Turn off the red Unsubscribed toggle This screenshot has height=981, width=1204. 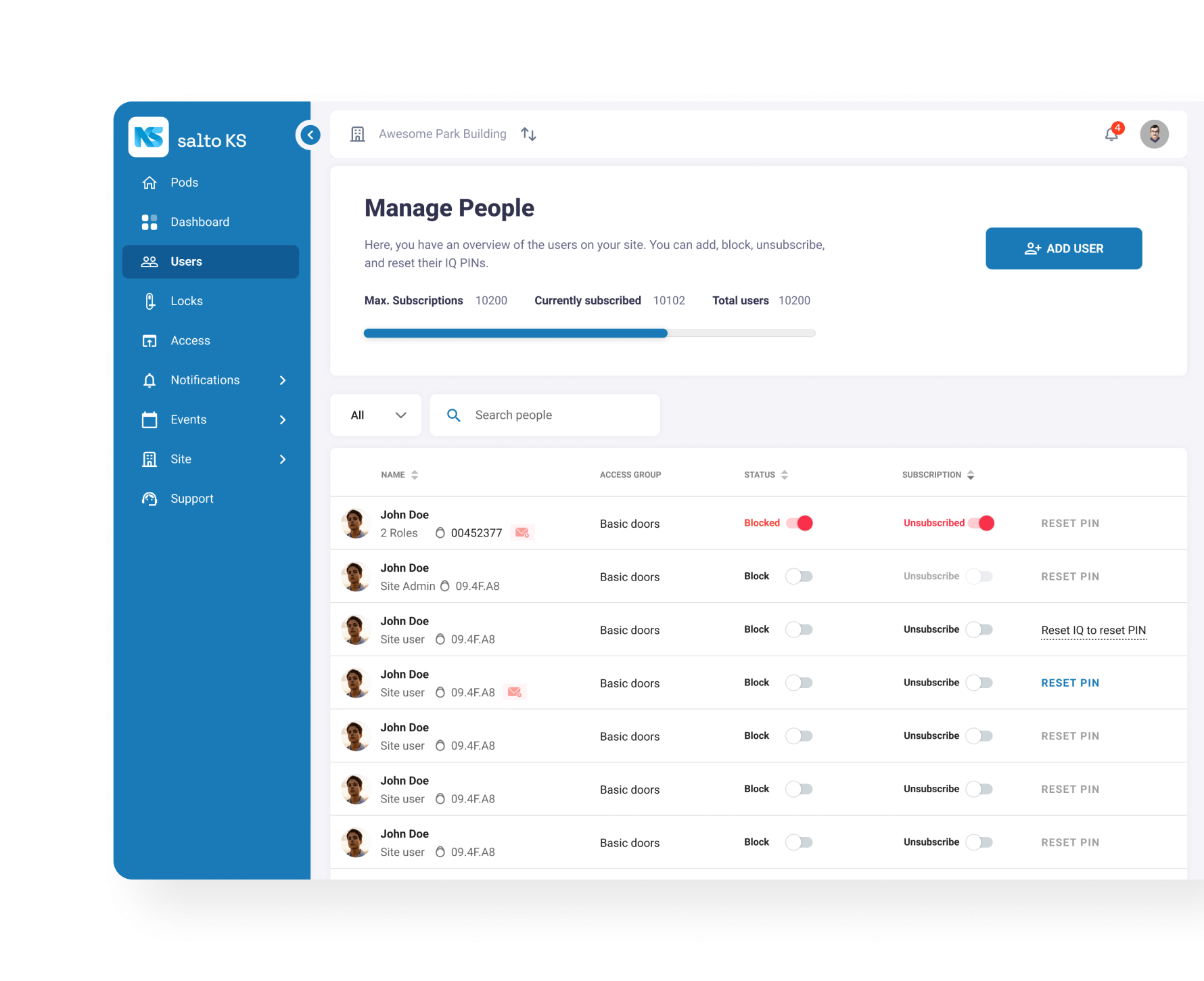tap(981, 523)
